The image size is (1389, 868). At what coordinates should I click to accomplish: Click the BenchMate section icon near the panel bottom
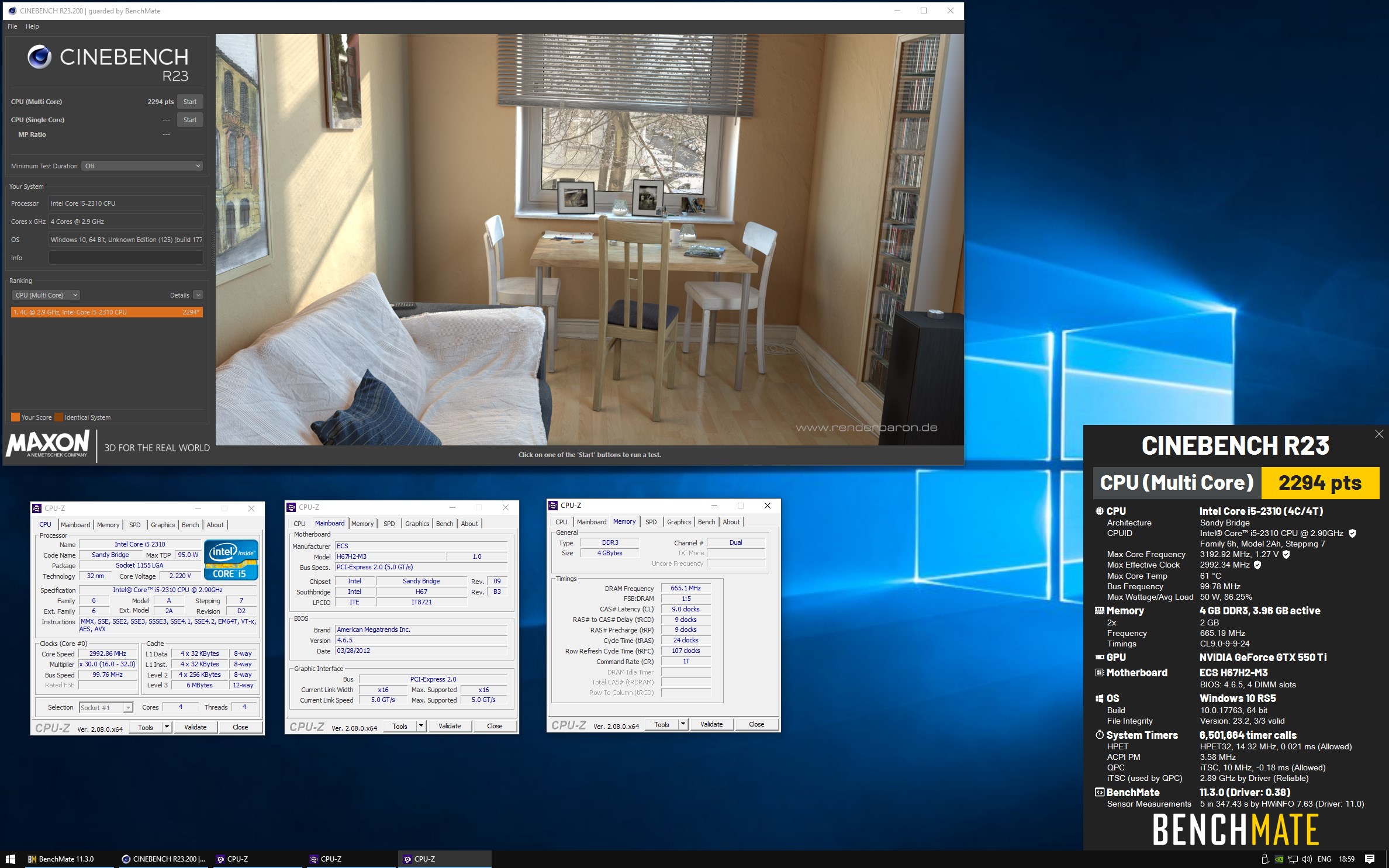1099,792
